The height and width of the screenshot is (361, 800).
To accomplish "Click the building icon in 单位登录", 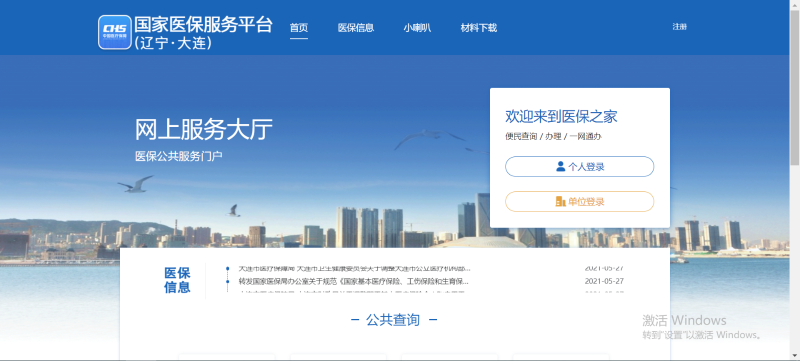I will tap(560, 201).
